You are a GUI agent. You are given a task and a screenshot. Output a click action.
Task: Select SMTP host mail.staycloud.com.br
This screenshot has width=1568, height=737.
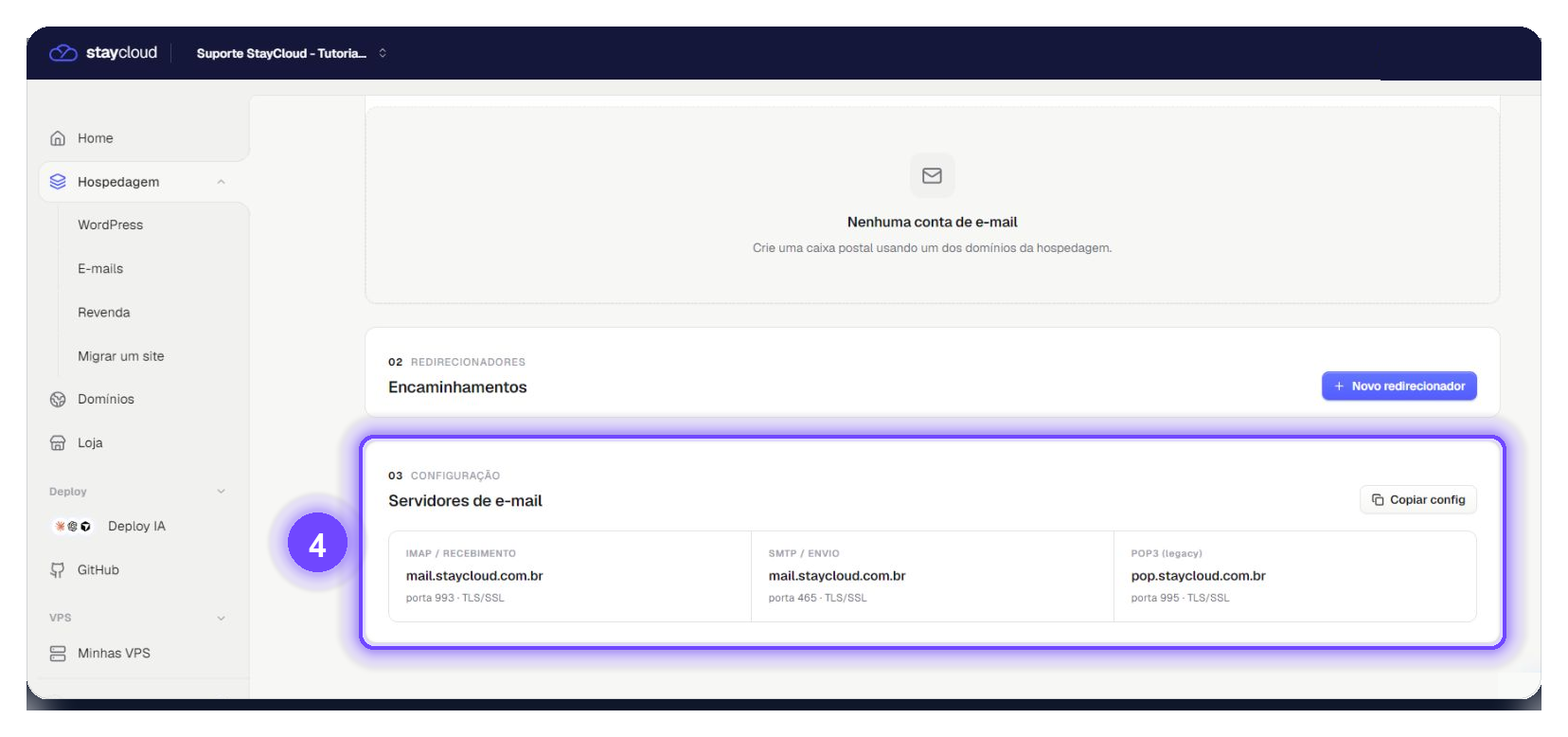(x=837, y=576)
